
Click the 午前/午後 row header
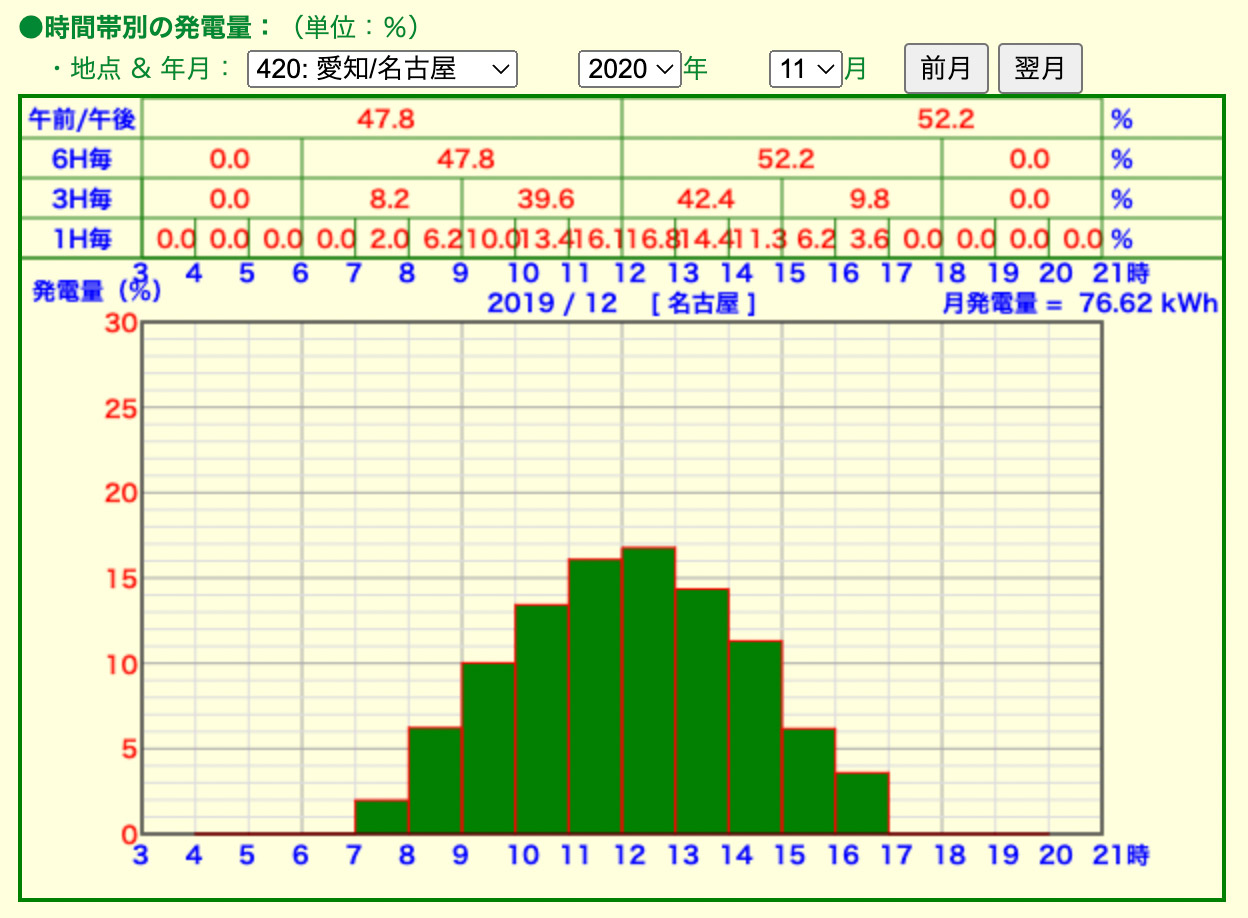82,120
